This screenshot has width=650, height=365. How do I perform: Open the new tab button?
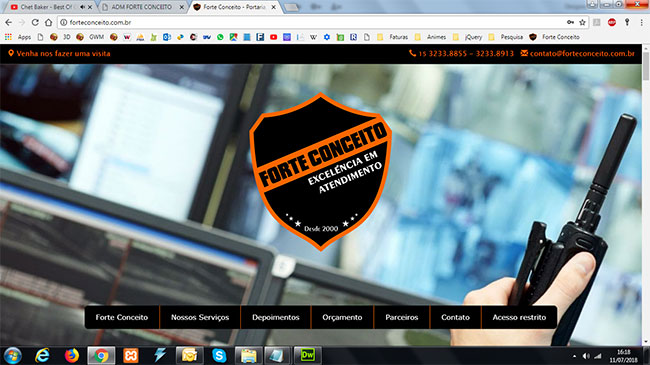coord(292,7)
